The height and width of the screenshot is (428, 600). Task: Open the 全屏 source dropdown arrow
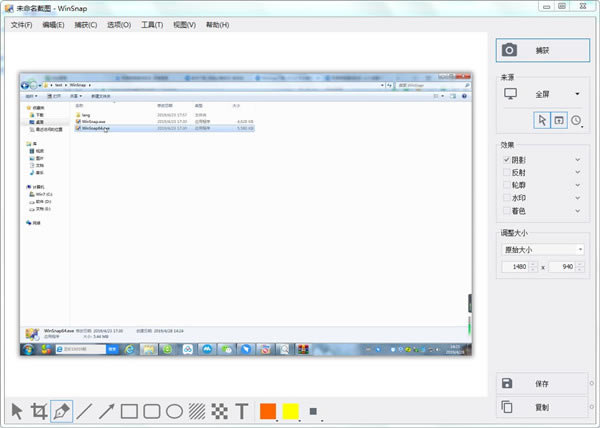(577, 94)
